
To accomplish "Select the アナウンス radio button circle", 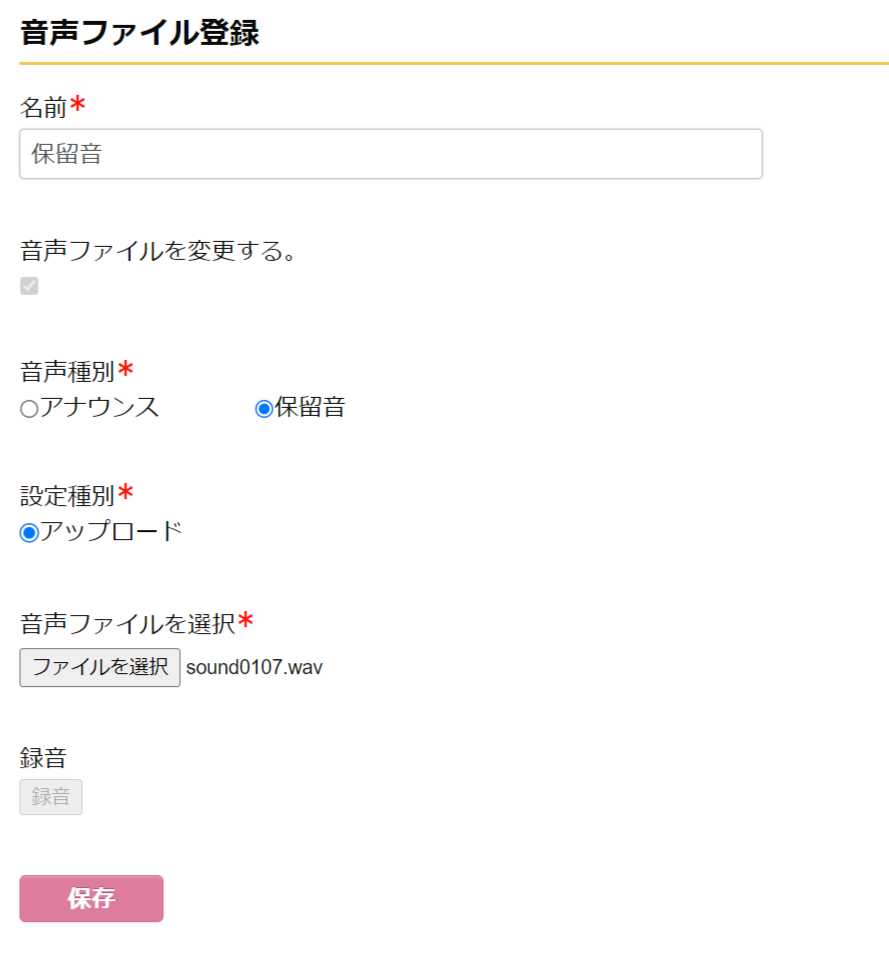I will point(29,409).
